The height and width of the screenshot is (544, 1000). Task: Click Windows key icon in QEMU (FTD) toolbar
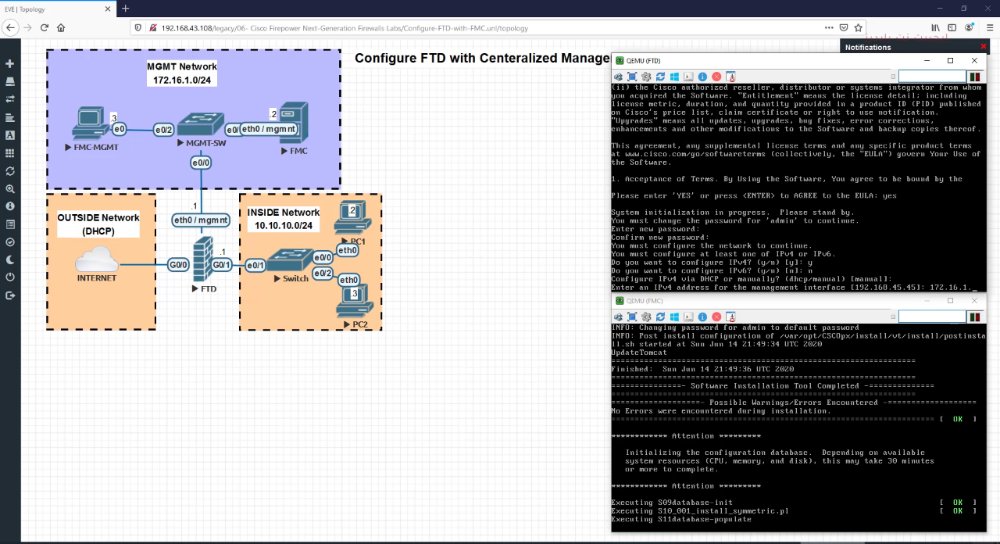click(674, 77)
